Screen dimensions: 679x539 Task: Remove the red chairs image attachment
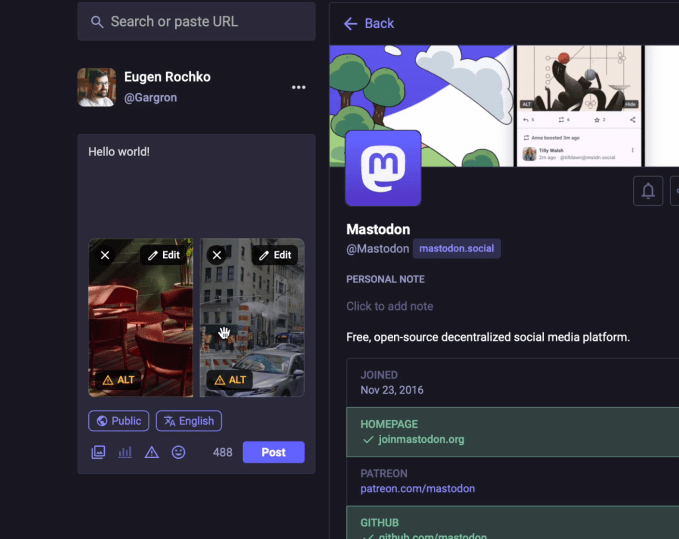tap(105, 255)
